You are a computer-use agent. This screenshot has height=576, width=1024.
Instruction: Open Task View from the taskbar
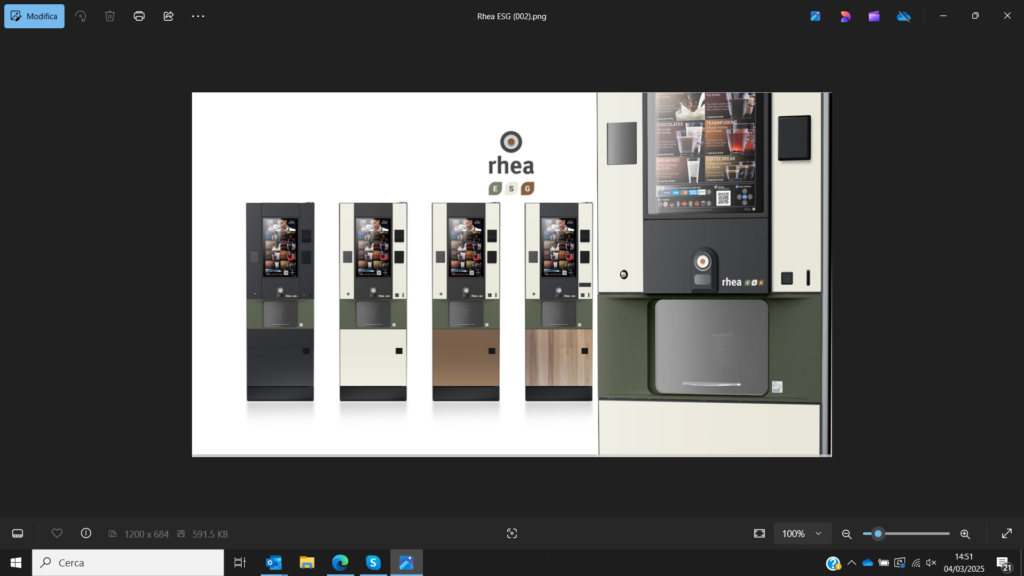(x=240, y=562)
